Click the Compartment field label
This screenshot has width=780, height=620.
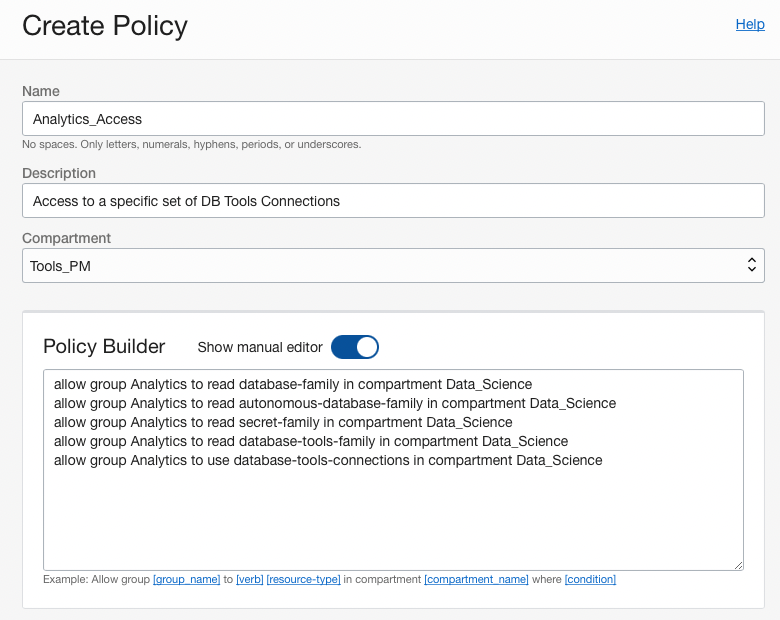click(x=67, y=238)
